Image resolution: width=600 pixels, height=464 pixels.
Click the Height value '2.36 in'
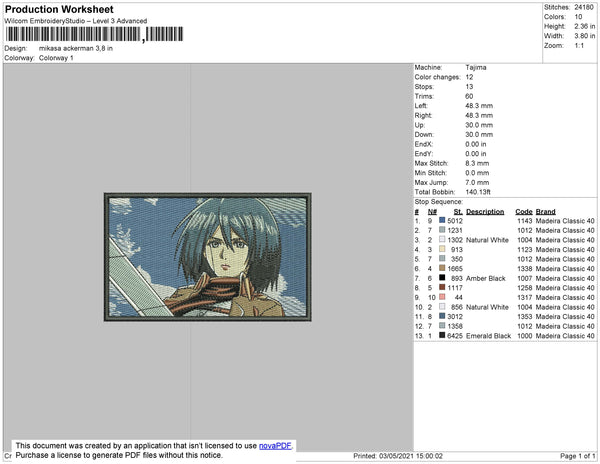pyautogui.click(x=585, y=26)
